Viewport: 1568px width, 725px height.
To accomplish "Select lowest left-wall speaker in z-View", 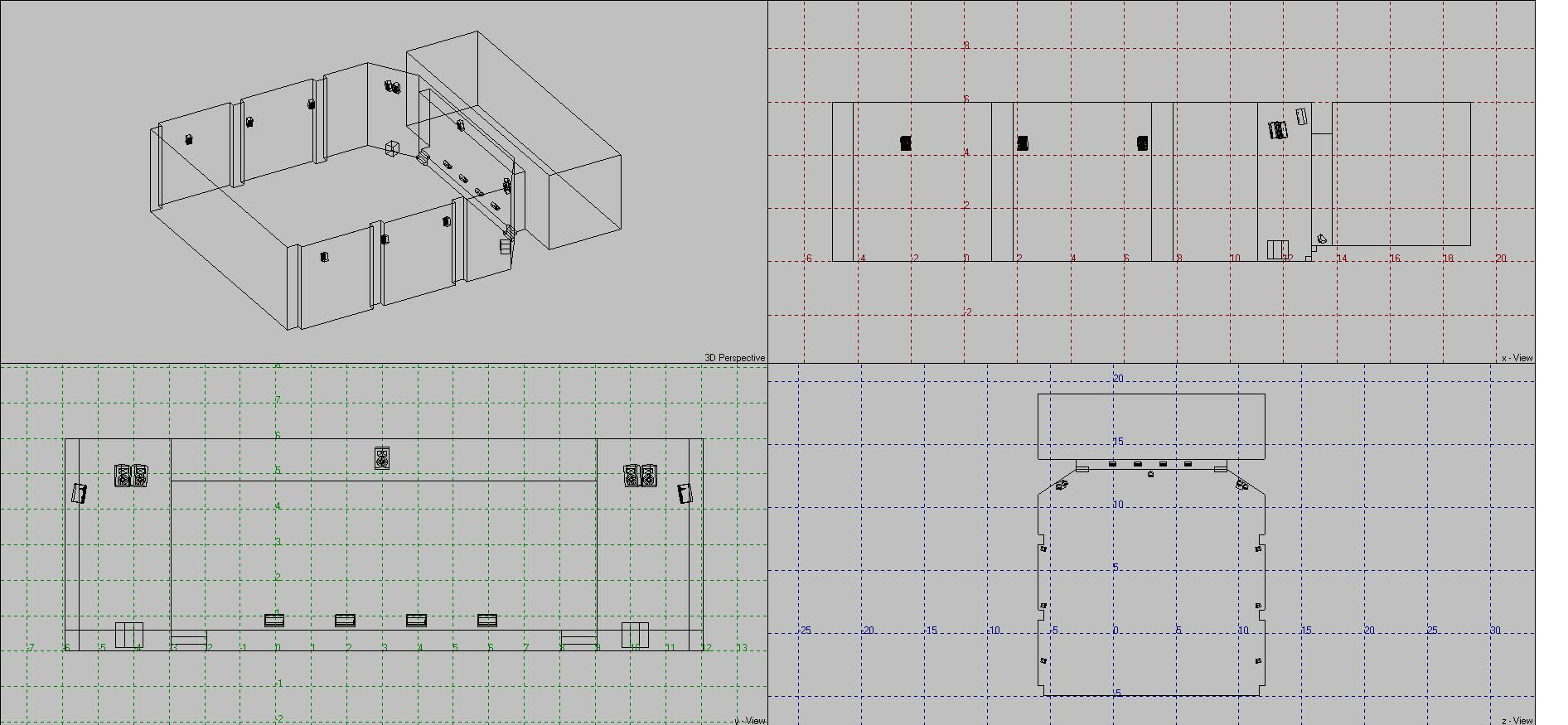I will click(1043, 660).
